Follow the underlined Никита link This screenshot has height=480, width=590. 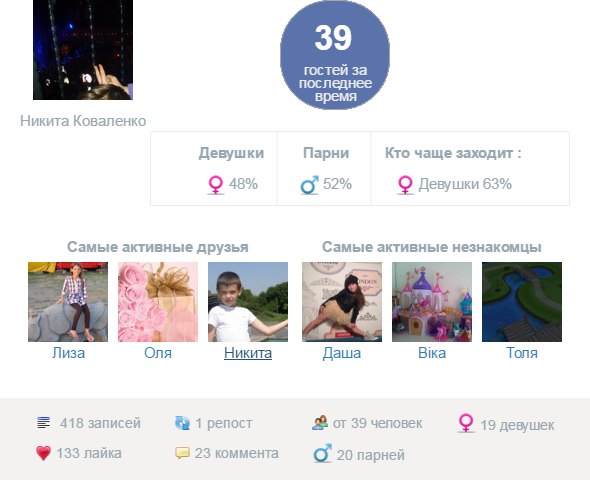pos(248,353)
